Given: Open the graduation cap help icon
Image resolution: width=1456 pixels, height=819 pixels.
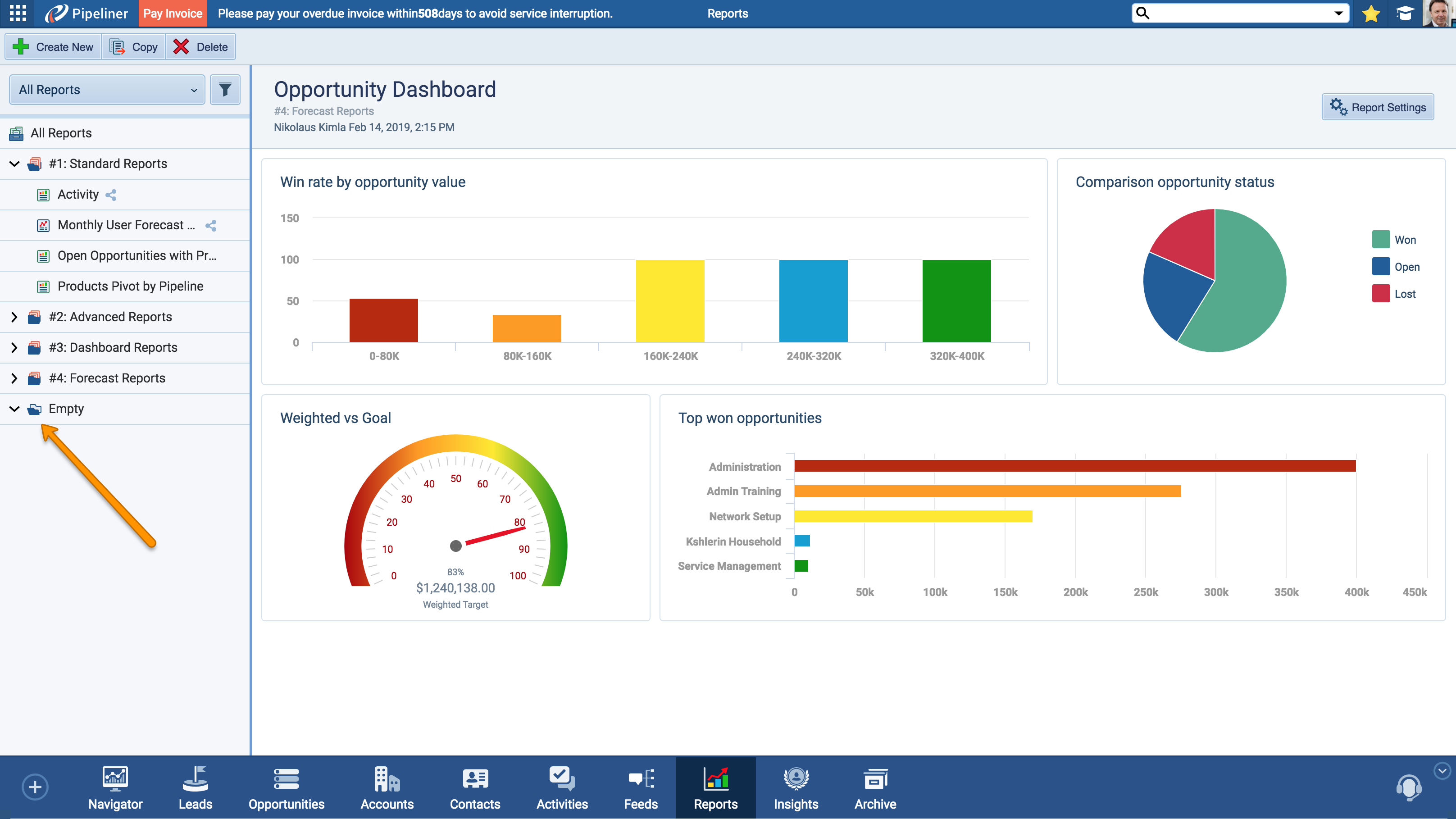Looking at the screenshot, I should 1405,13.
